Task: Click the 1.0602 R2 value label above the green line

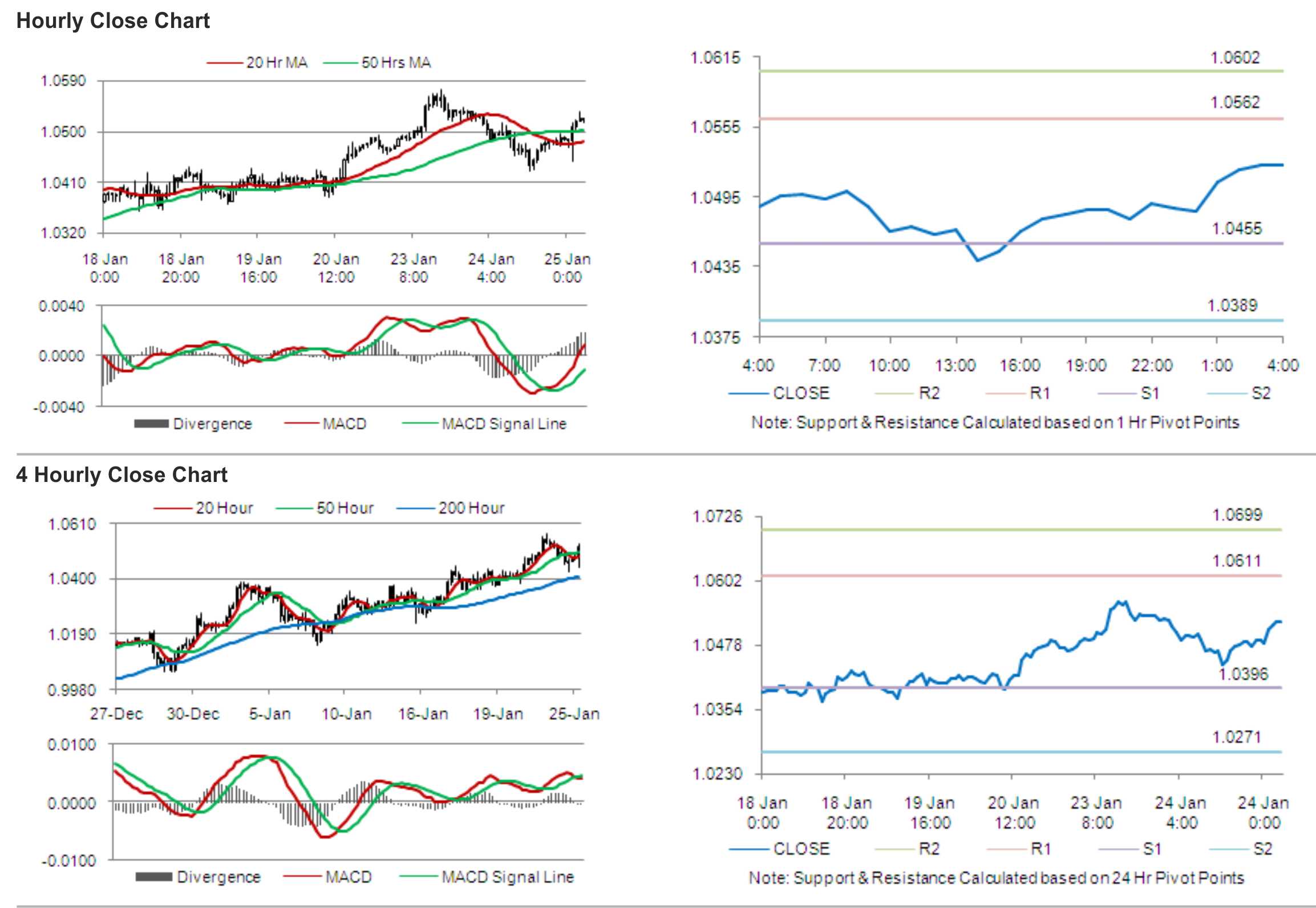Action: click(1235, 58)
